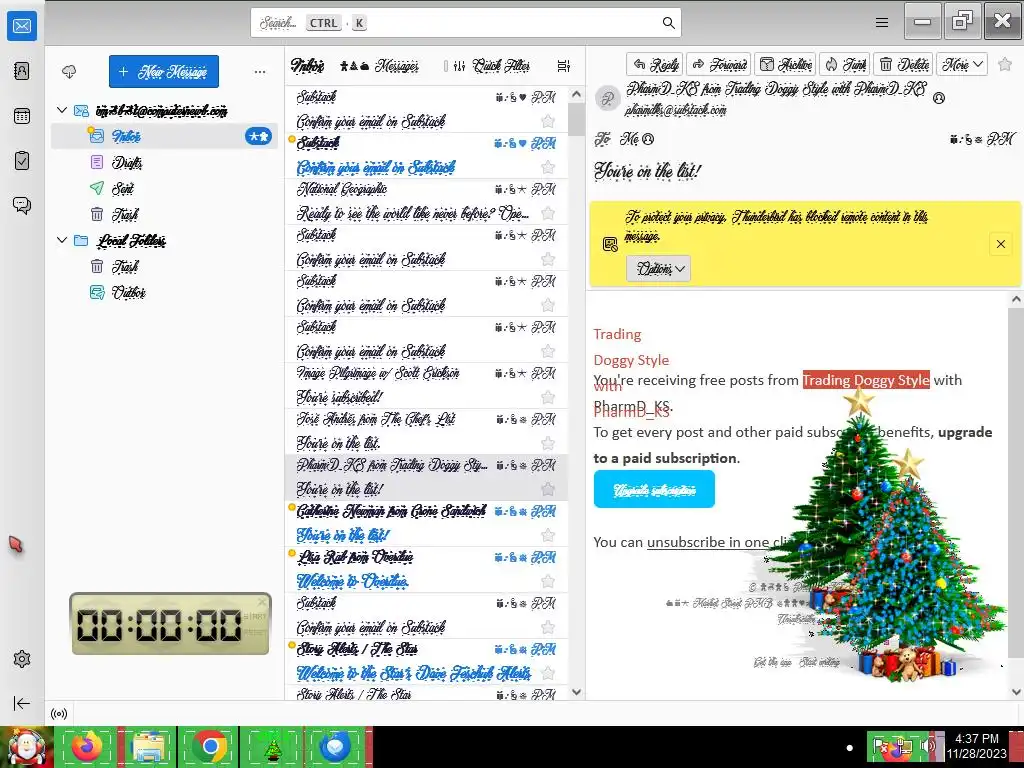The height and width of the screenshot is (768, 1024).
Task: Select the Inbox folder
Action: pyautogui.click(x=164, y=136)
